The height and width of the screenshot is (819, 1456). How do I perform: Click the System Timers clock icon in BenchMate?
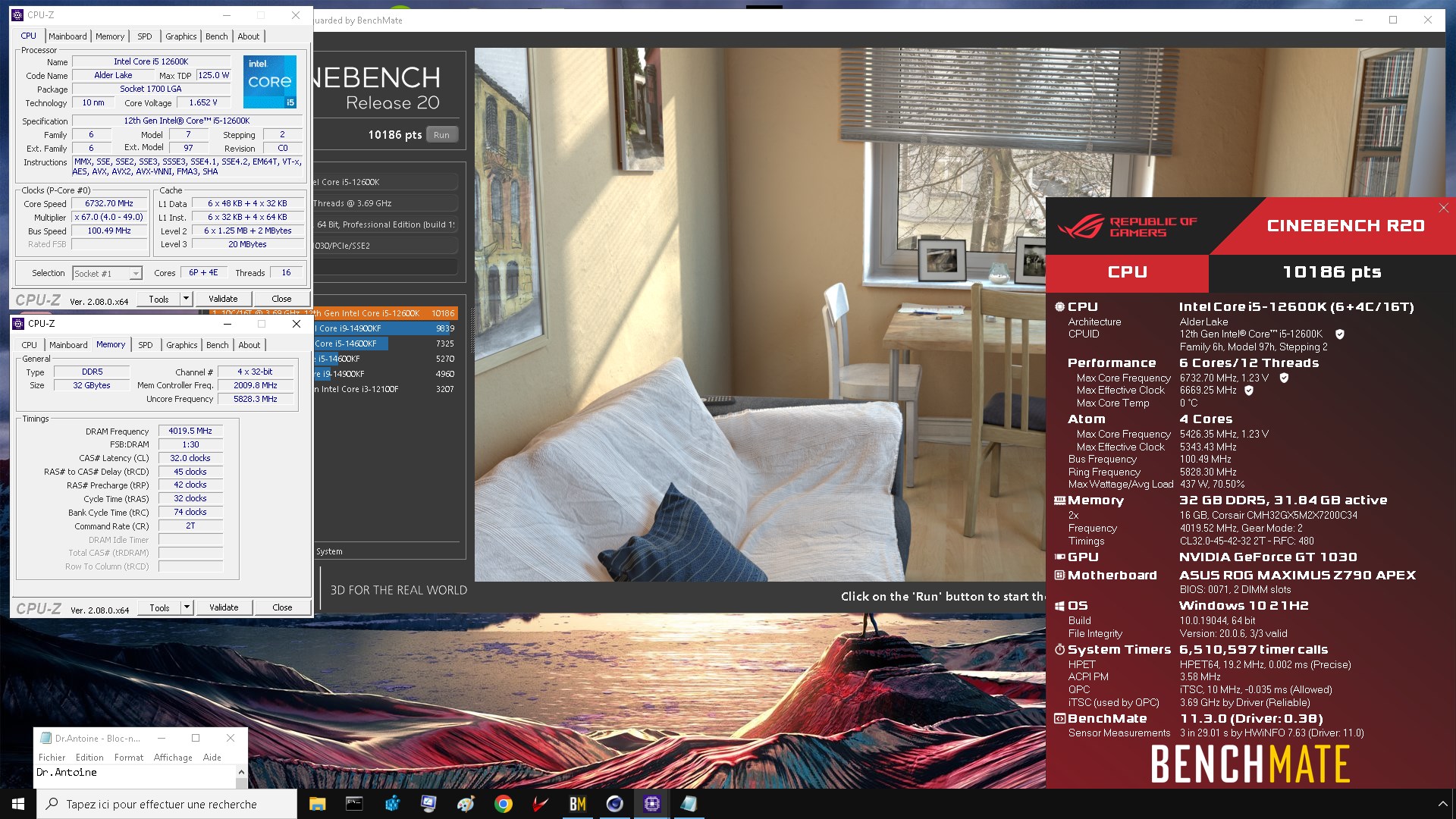coord(1059,650)
